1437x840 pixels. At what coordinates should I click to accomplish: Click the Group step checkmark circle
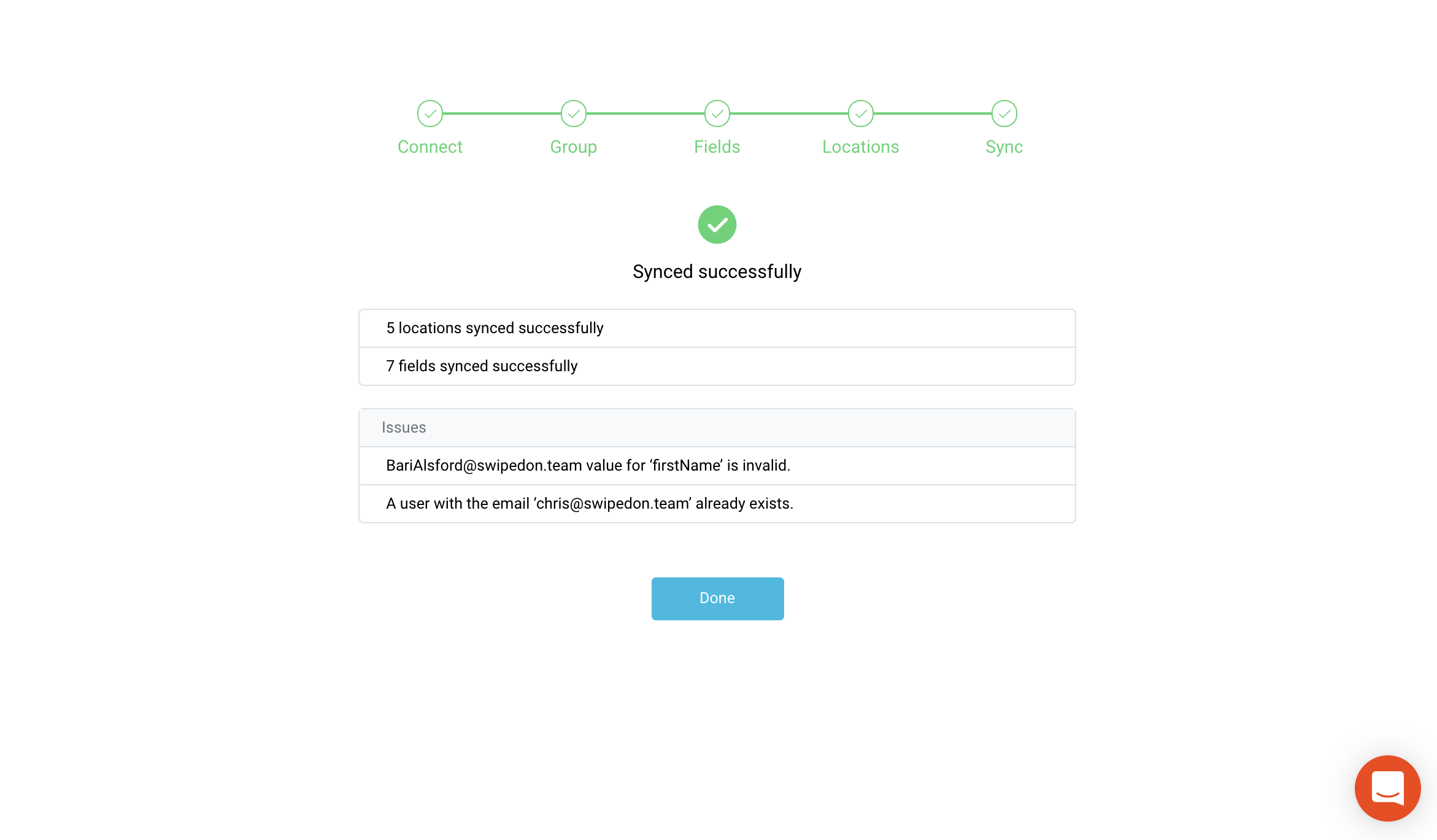pos(574,114)
